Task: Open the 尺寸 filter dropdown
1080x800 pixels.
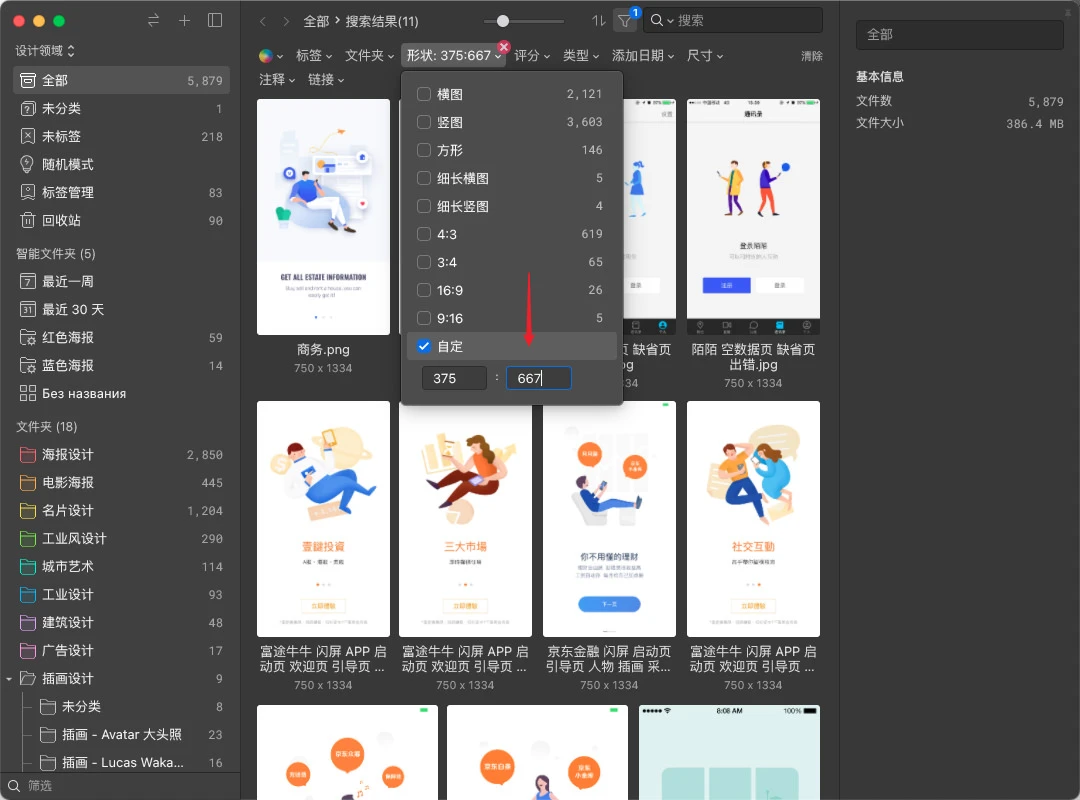Action: 704,56
